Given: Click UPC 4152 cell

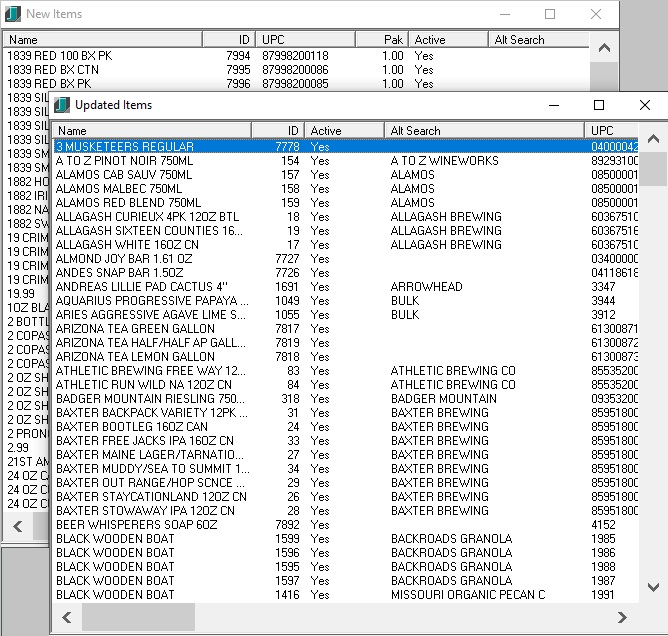Looking at the screenshot, I should [603, 525].
